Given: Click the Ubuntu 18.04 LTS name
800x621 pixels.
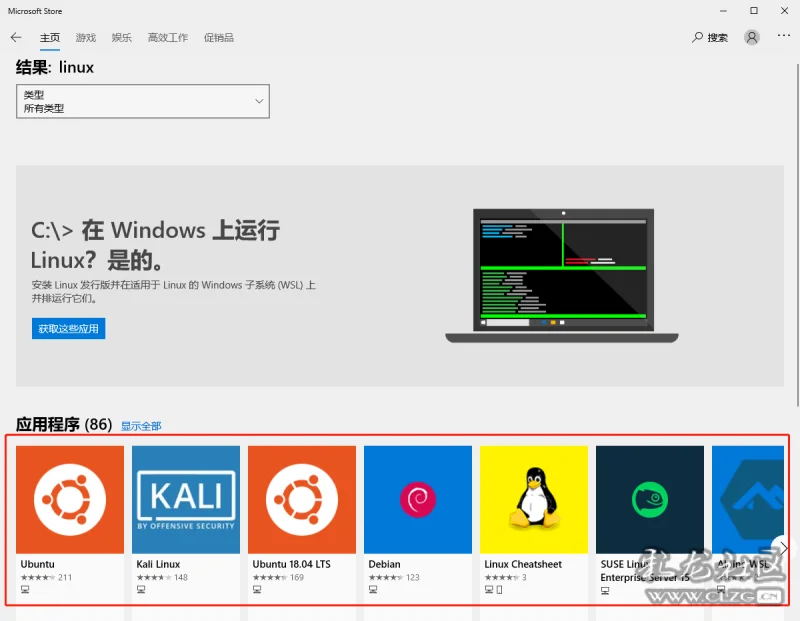Looking at the screenshot, I should [291, 564].
